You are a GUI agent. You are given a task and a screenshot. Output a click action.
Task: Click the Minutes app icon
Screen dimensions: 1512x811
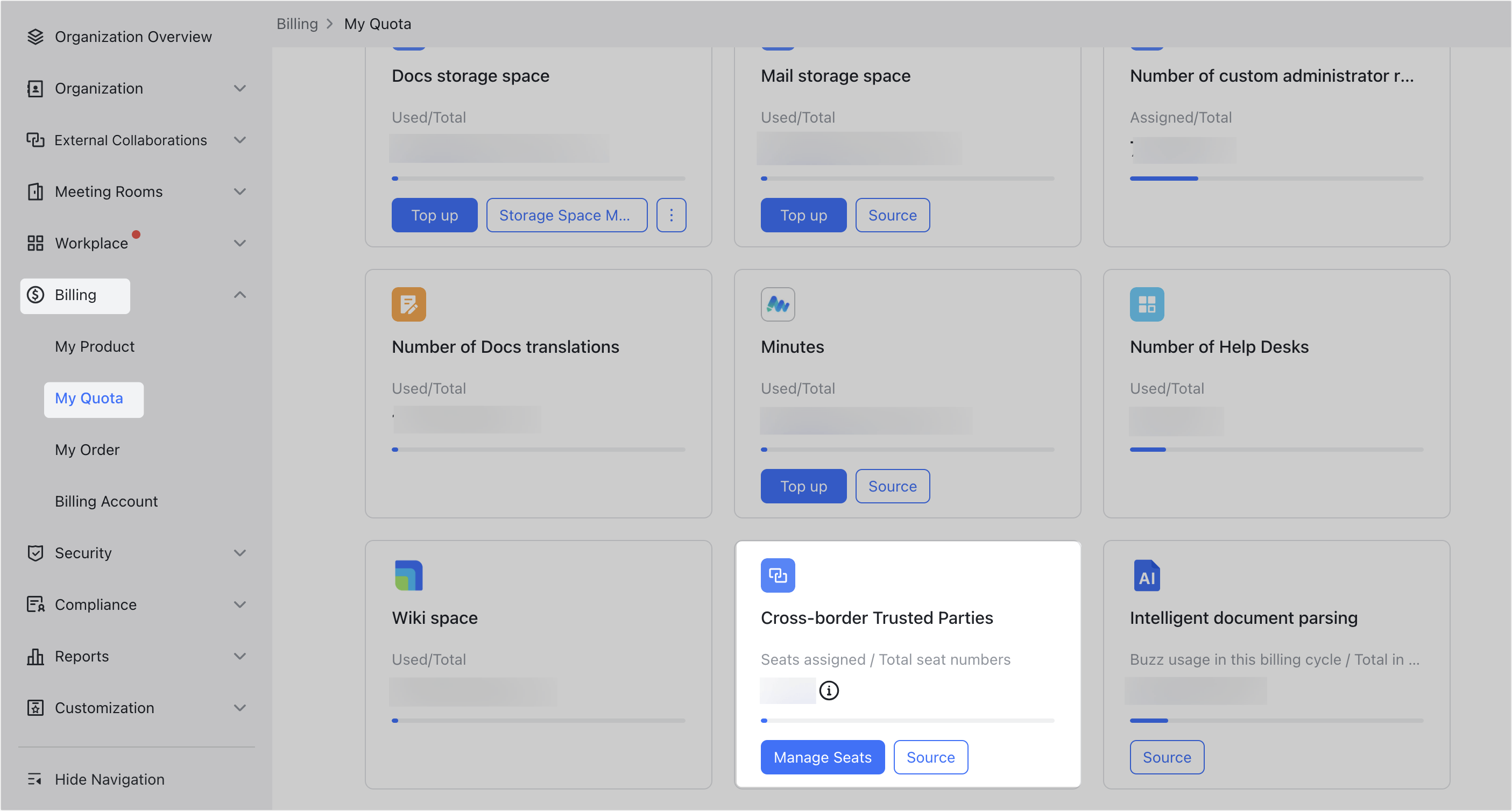[778, 304]
